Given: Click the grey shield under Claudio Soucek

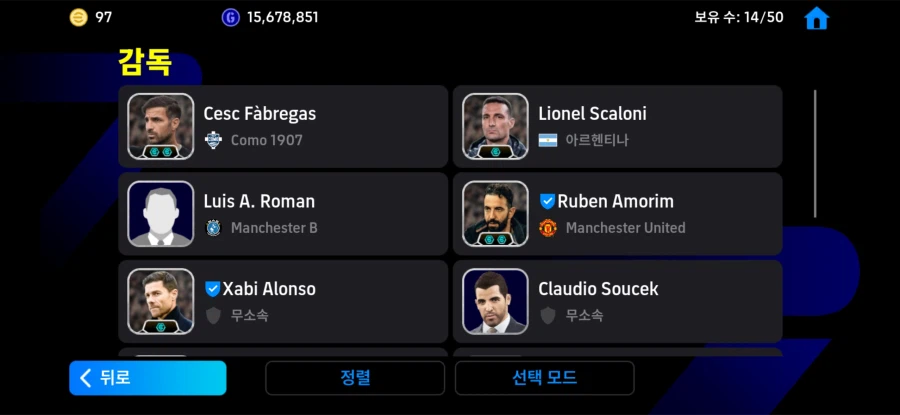Looking at the screenshot, I should 547,315.
